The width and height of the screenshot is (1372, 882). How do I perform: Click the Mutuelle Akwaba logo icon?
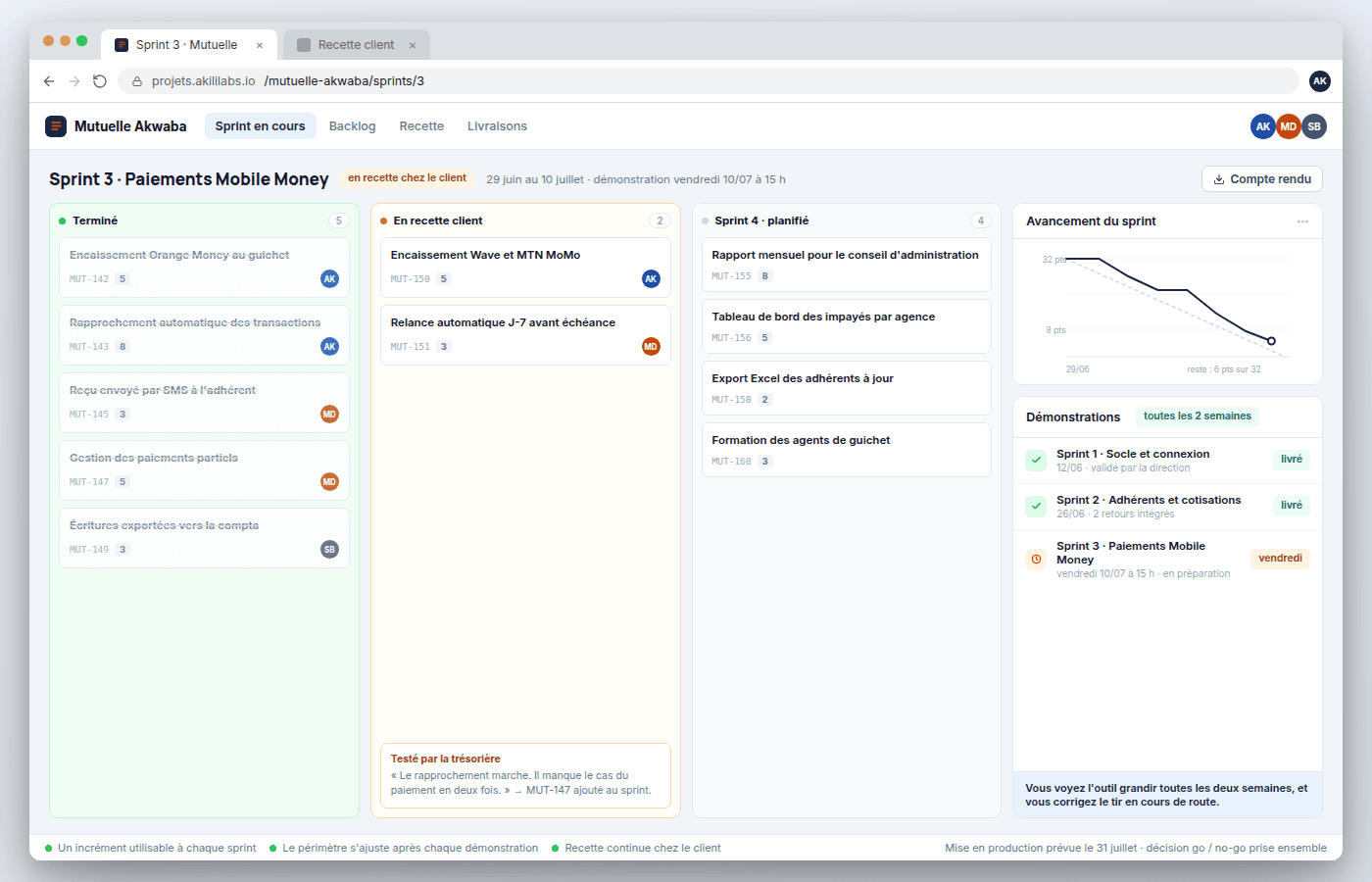click(56, 126)
